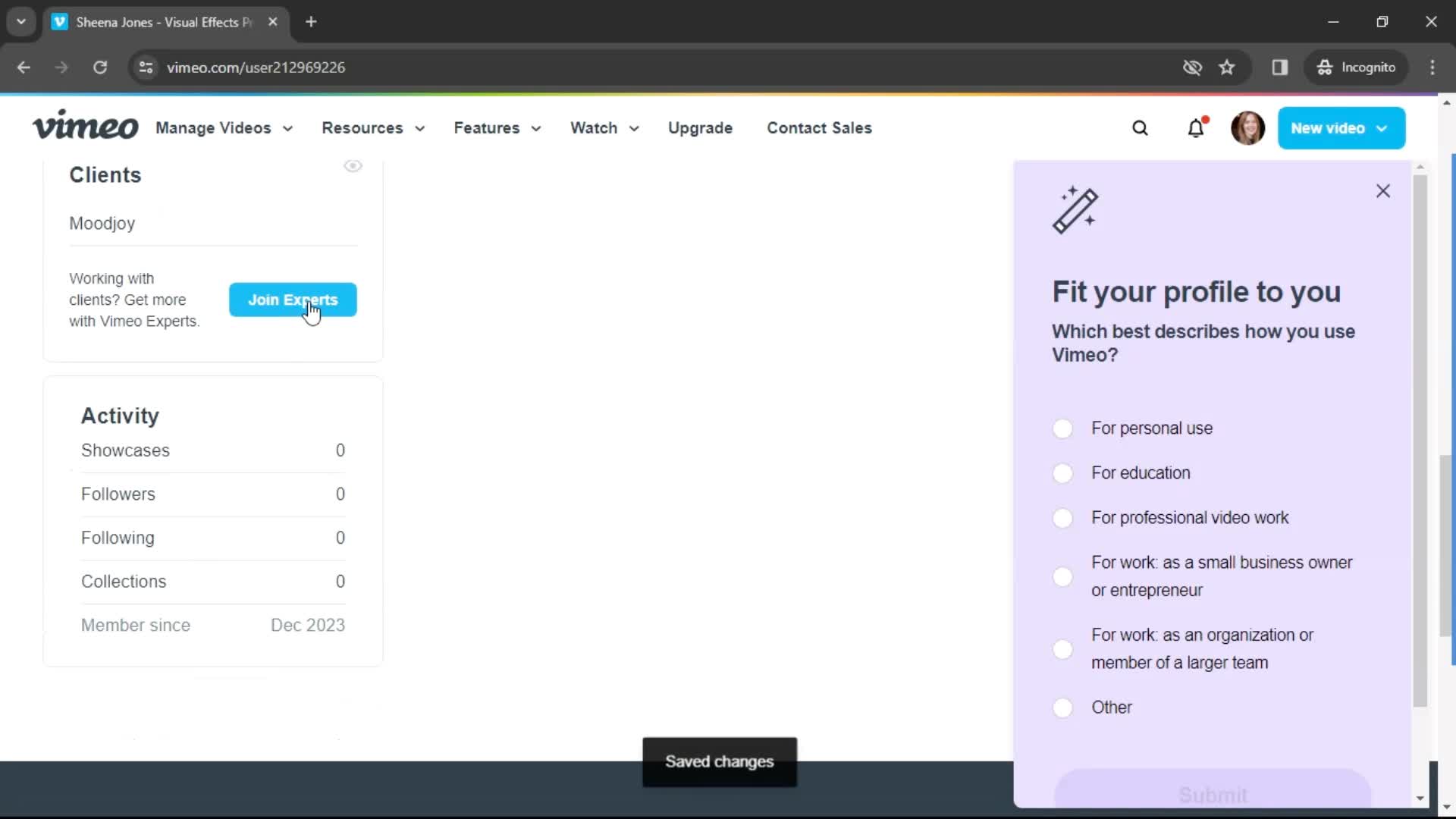Select the For professional video work radio button

pos(1062,518)
